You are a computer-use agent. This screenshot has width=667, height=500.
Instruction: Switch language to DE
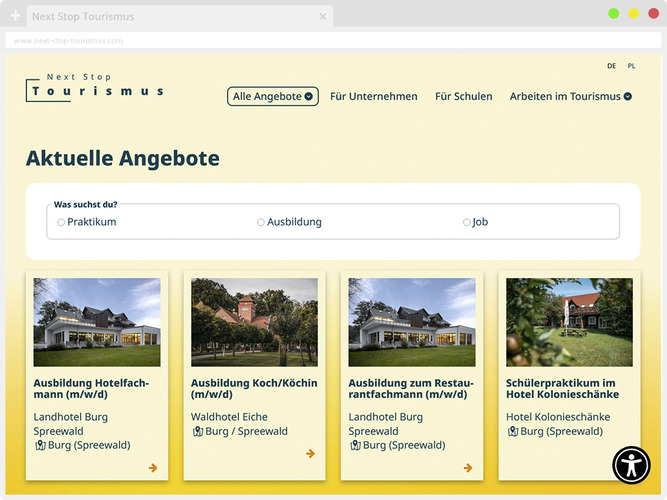[x=611, y=66]
